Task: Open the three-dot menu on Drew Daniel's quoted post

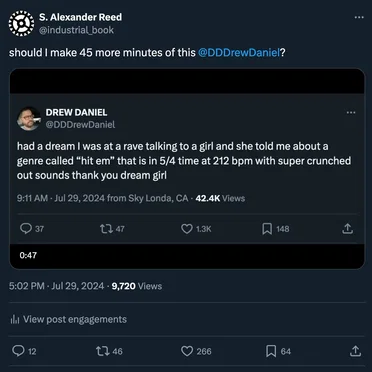Action: [x=351, y=113]
